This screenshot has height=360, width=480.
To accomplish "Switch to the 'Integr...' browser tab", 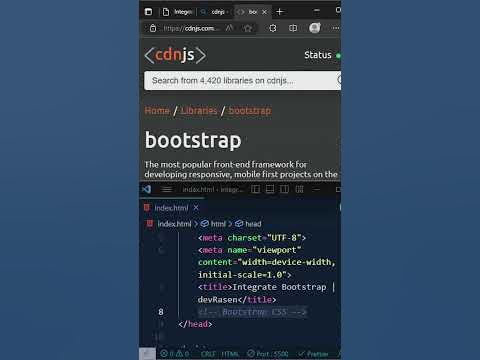I will coord(177,12).
